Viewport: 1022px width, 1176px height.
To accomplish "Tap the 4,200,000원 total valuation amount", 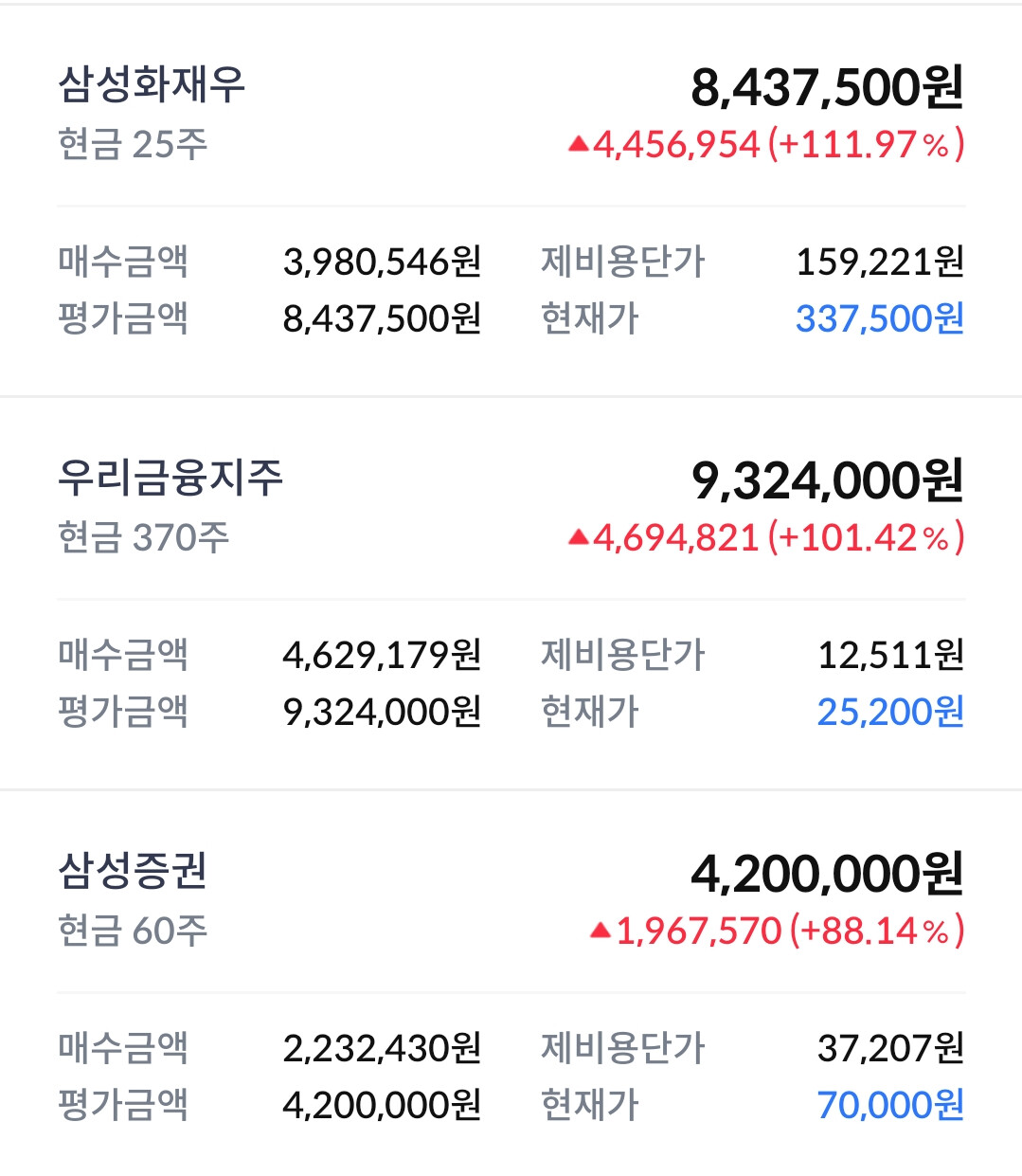I will (x=827, y=874).
